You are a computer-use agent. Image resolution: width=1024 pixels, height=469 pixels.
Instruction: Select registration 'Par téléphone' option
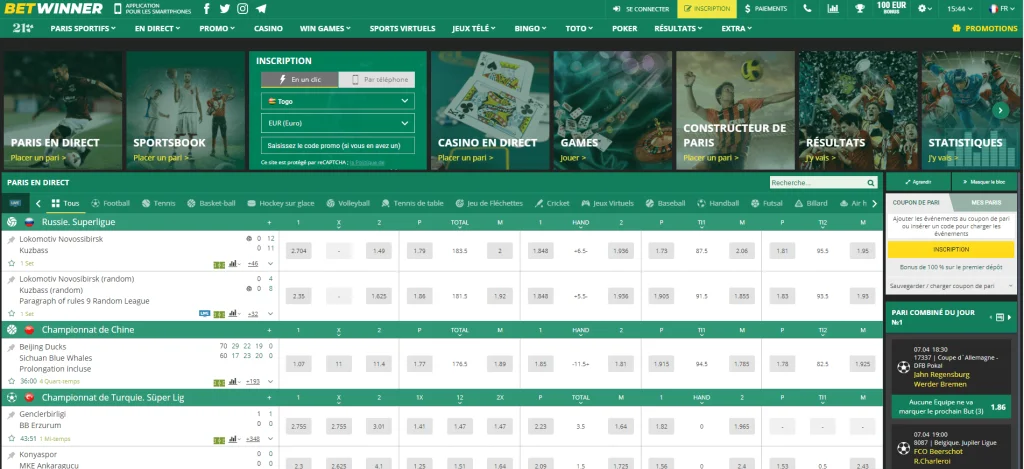(377, 80)
